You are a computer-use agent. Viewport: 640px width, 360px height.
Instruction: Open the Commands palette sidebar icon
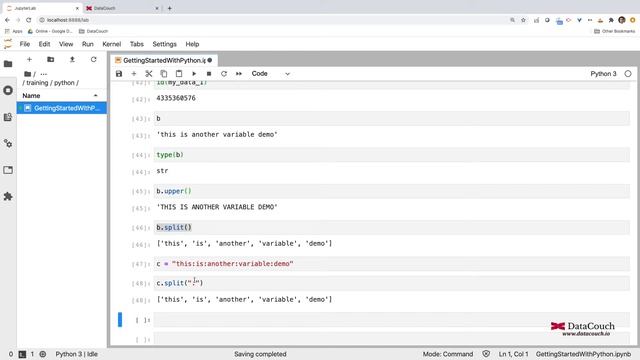[8, 117]
